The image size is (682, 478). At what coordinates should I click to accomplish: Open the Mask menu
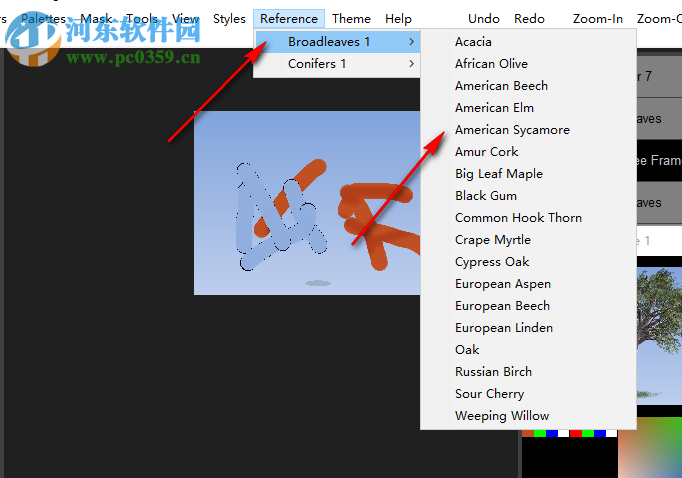[96, 19]
